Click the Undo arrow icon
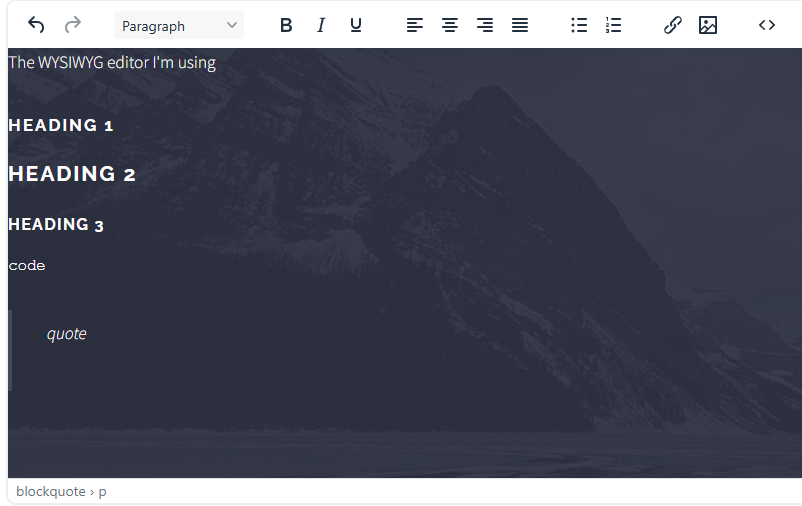This screenshot has width=802, height=506. click(x=36, y=25)
